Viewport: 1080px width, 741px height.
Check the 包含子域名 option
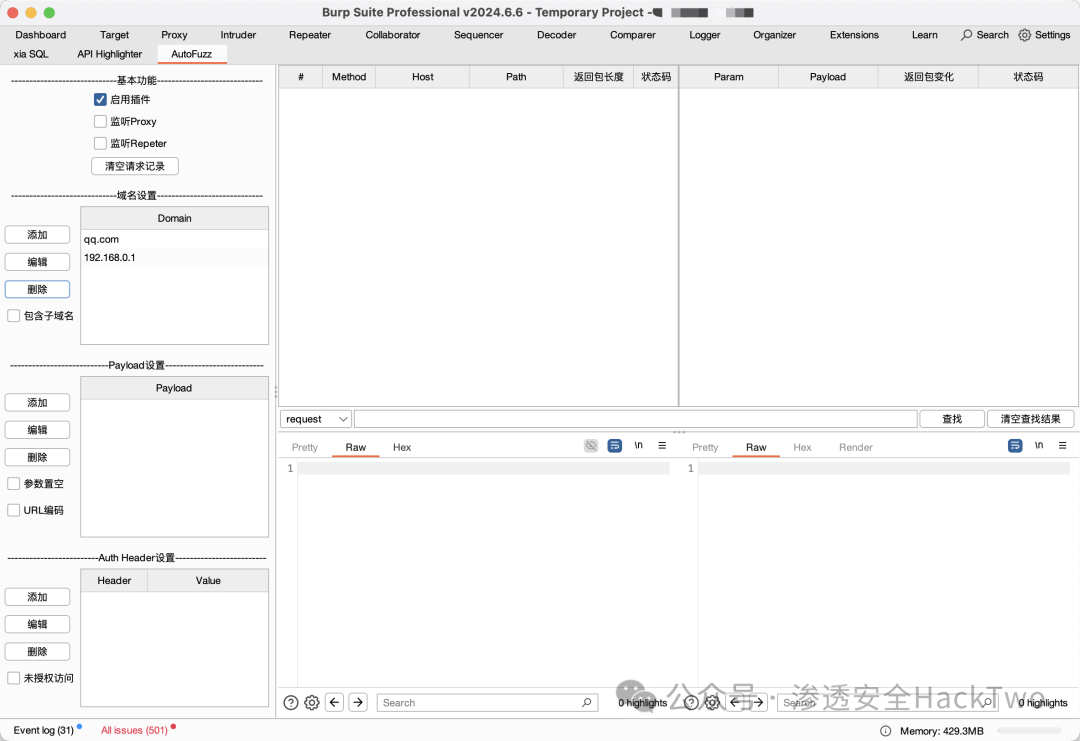[x=13, y=315]
